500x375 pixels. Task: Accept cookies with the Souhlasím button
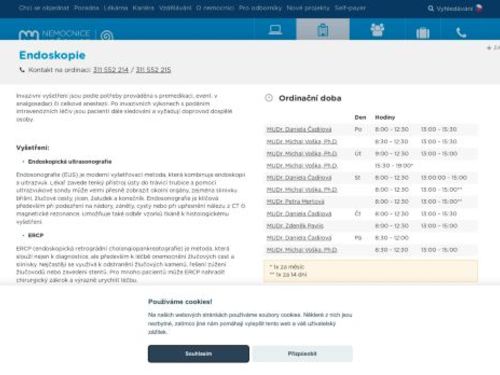pyautogui.click(x=198, y=354)
